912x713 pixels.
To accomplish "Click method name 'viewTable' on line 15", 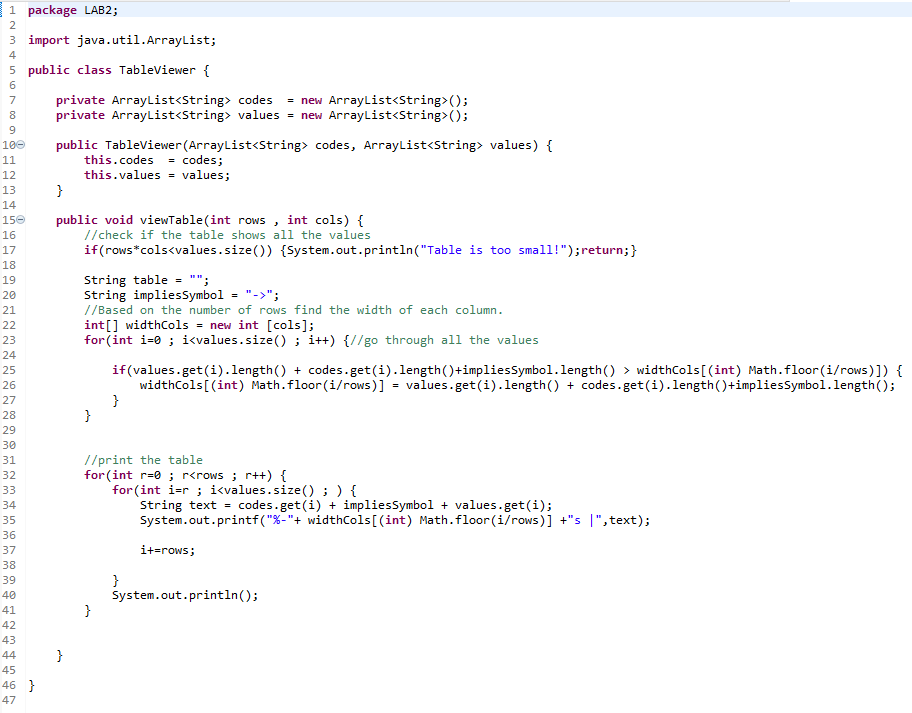I will point(172,220).
